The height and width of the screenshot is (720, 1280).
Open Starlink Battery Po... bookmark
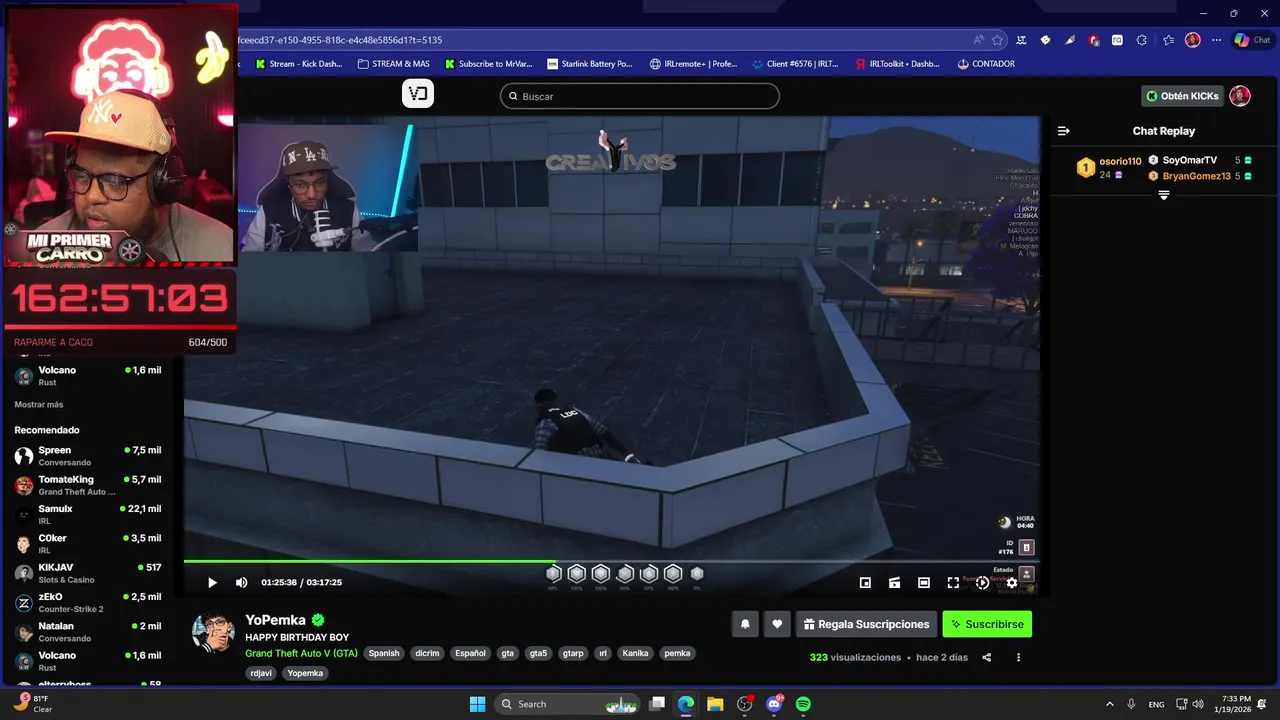(589, 64)
